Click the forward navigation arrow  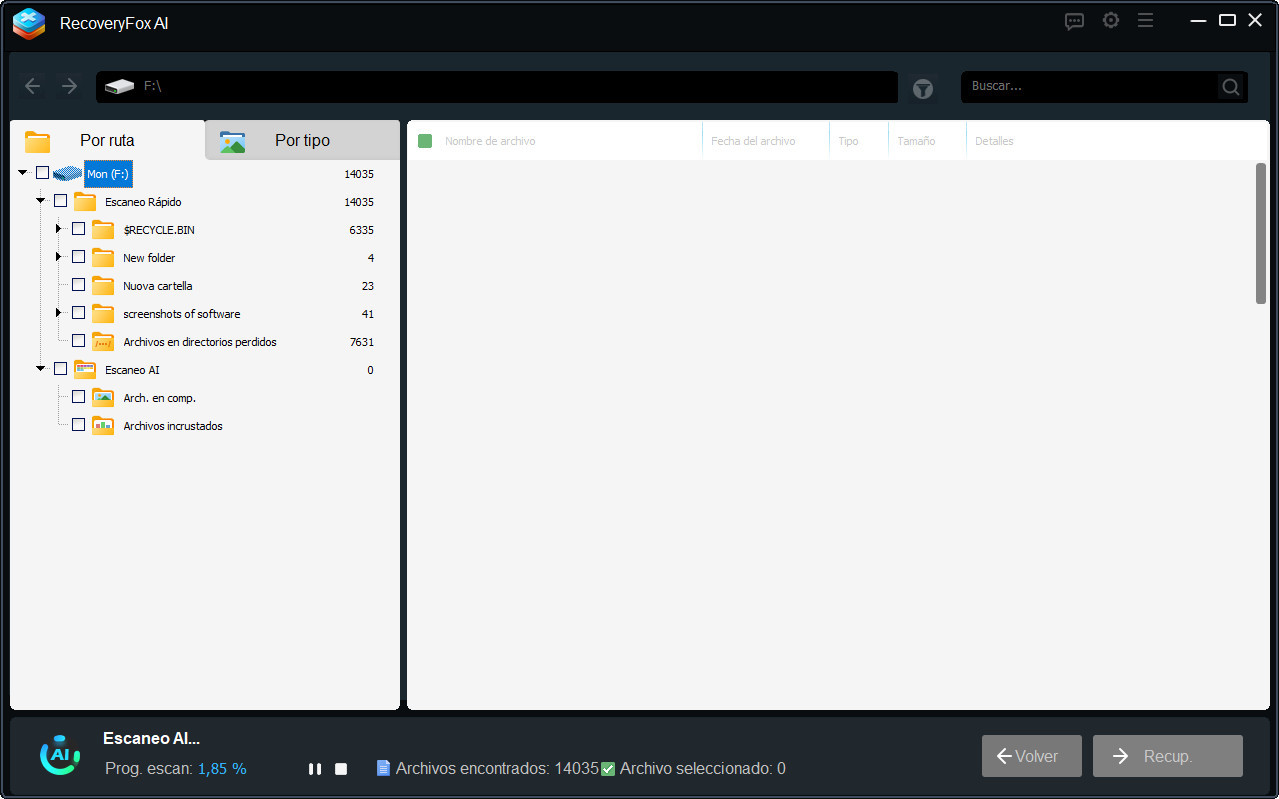tap(69, 87)
